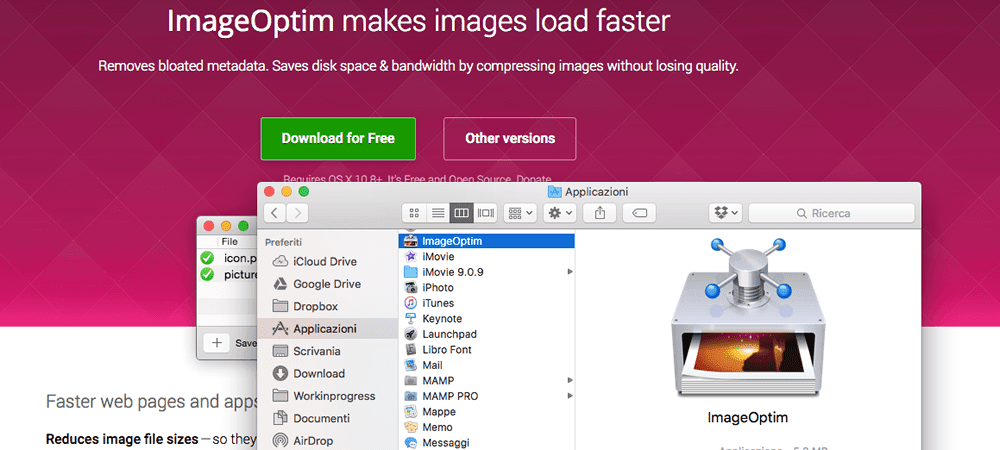Open the arrange-by grouping dropdown
This screenshot has height=450, width=1000.
coord(520,213)
